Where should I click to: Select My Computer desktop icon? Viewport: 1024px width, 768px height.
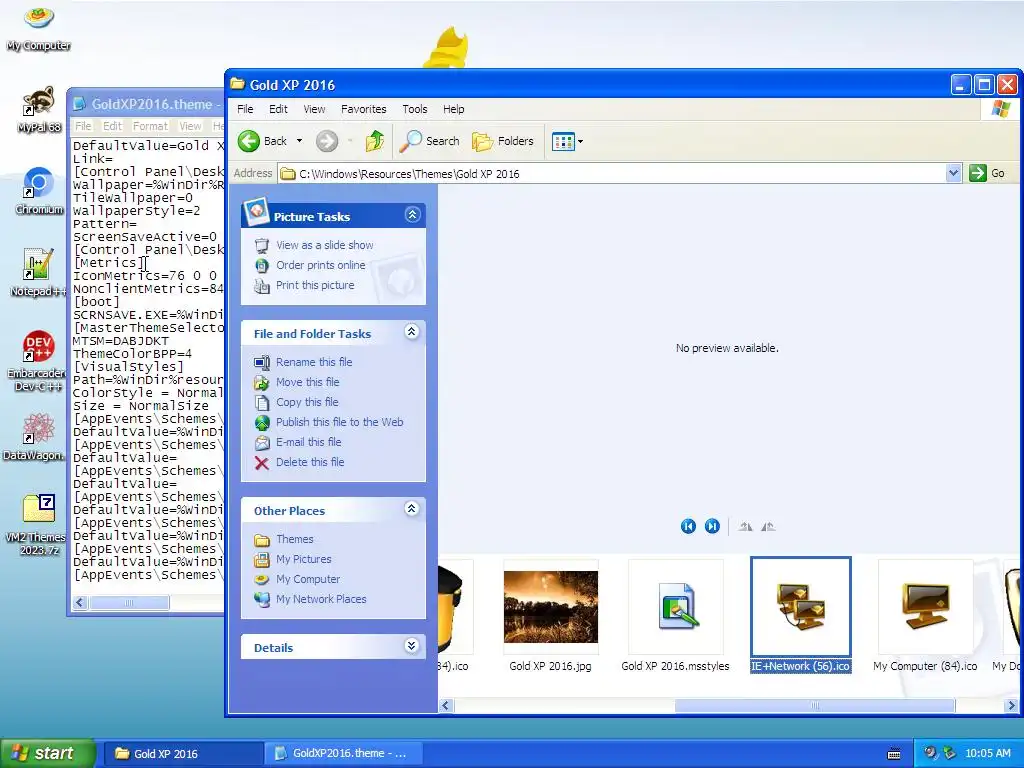tap(39, 27)
